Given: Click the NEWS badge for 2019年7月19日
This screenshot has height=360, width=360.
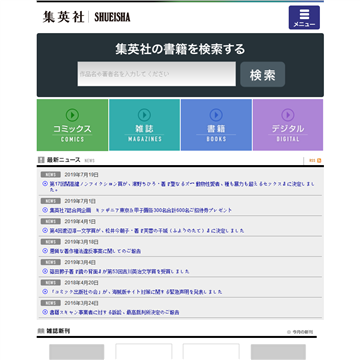Looking at the screenshot, I should (51, 175).
